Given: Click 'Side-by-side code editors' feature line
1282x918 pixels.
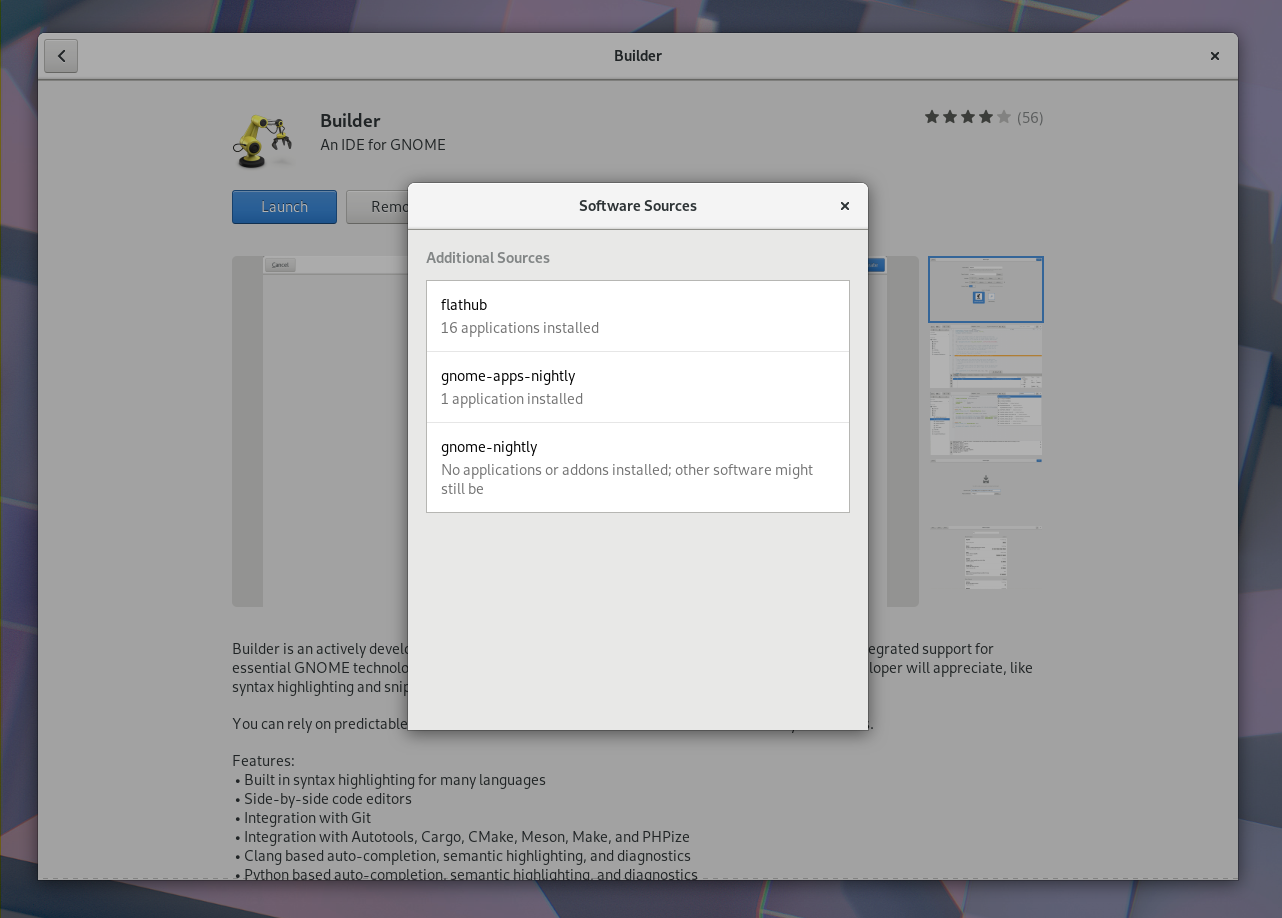Looking at the screenshot, I should coord(323,799).
